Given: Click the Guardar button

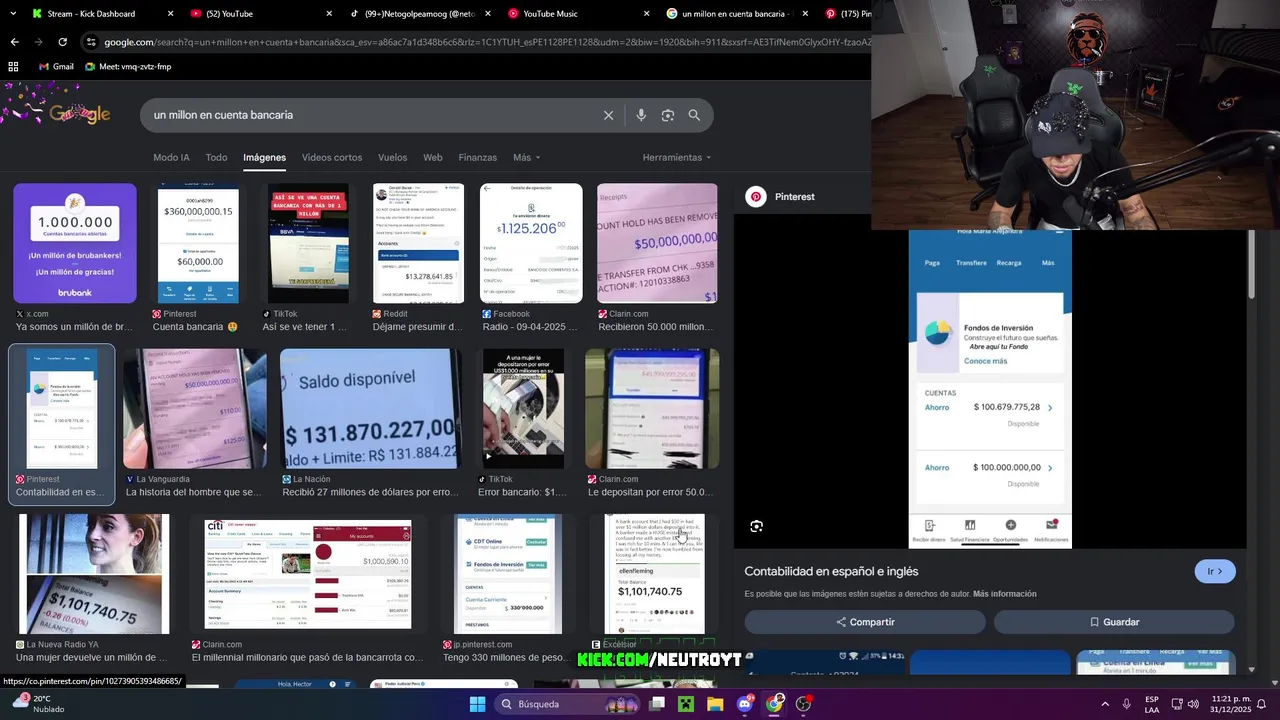Looking at the screenshot, I should tap(1114, 622).
